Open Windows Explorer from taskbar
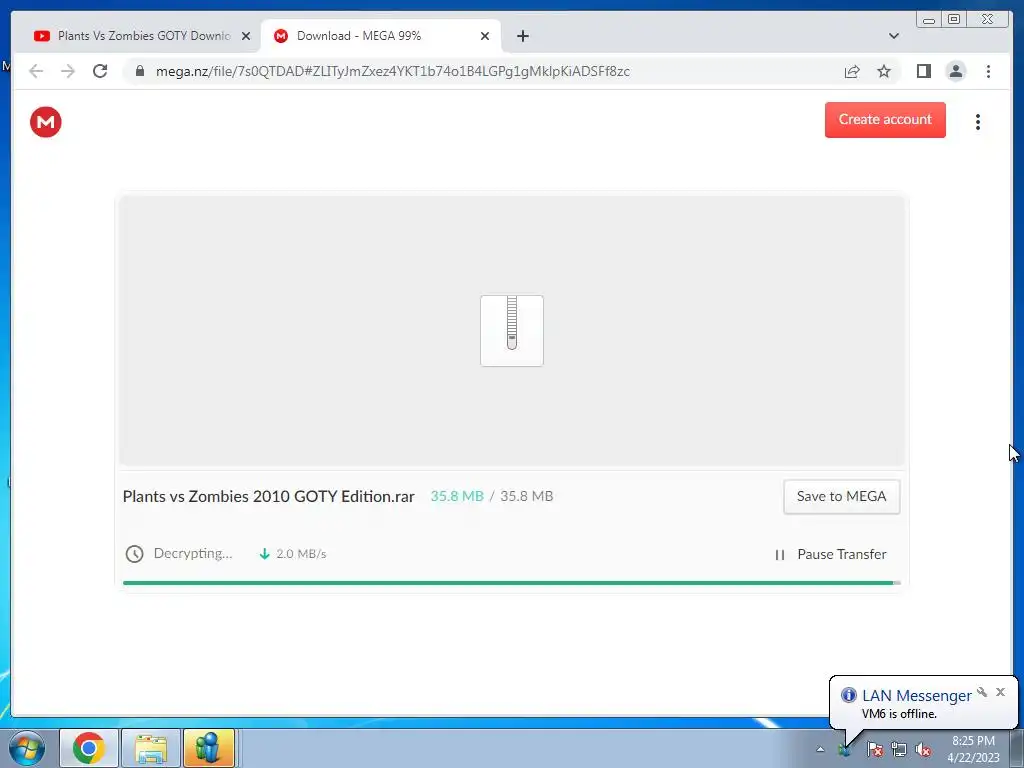Viewport: 1024px width, 768px height. (x=151, y=748)
